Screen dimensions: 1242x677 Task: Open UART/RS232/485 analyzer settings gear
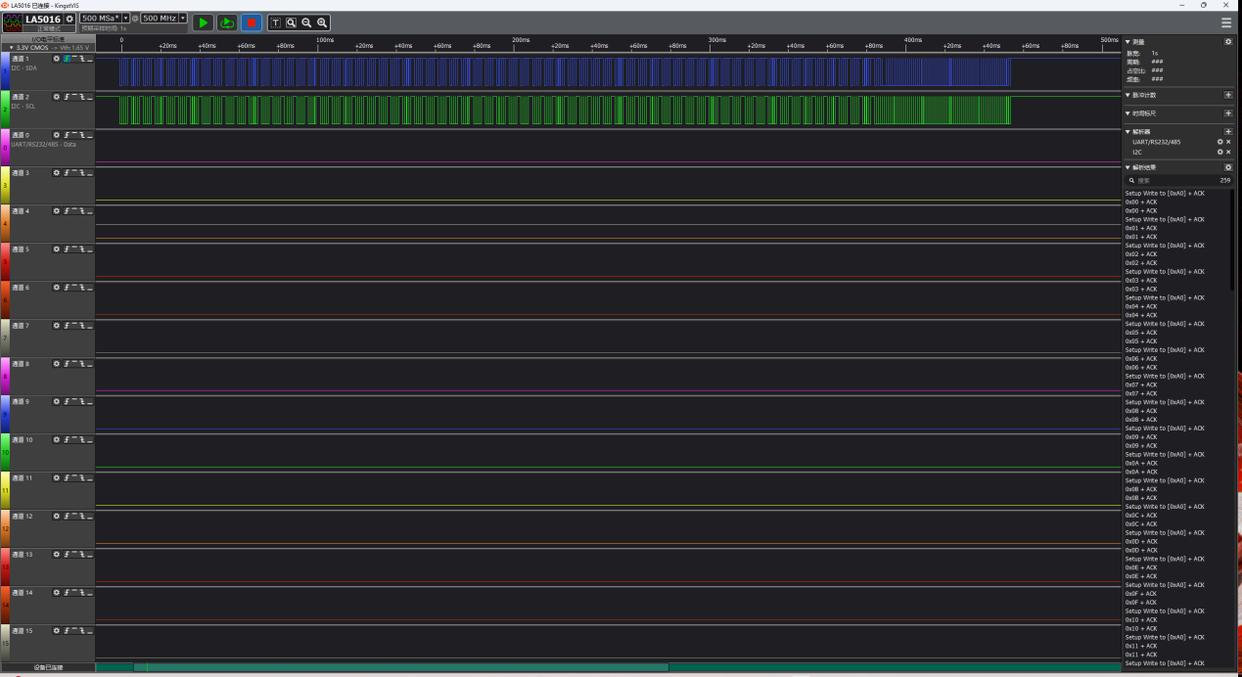(x=1220, y=142)
